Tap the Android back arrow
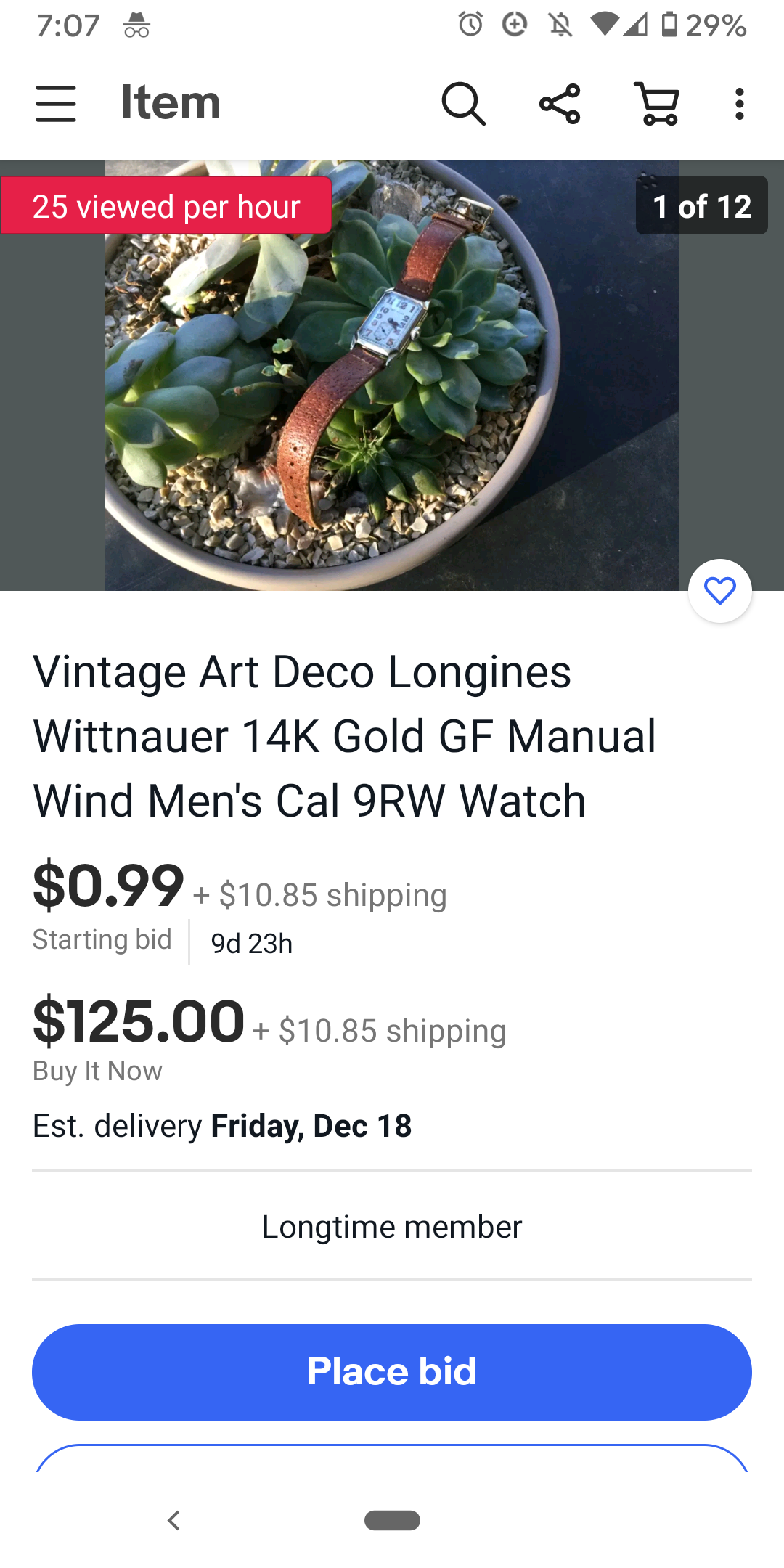The width and height of the screenshot is (784, 1568). tap(173, 1520)
